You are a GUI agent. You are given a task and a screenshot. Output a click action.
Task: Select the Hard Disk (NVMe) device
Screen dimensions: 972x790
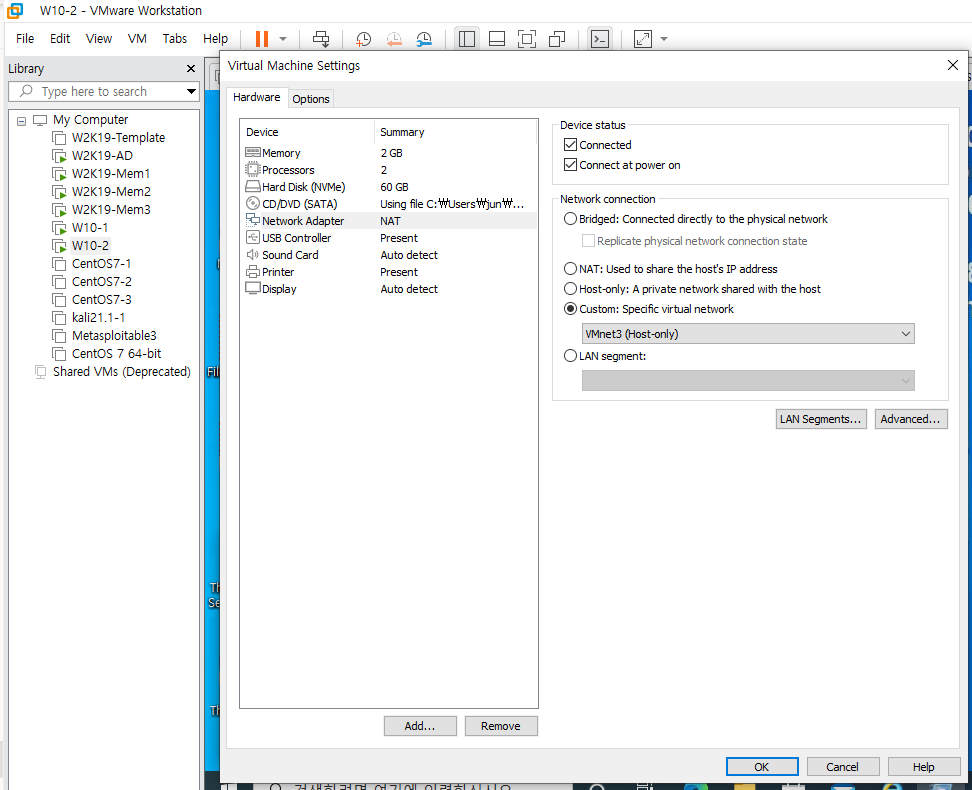pyautogui.click(x=389, y=187)
